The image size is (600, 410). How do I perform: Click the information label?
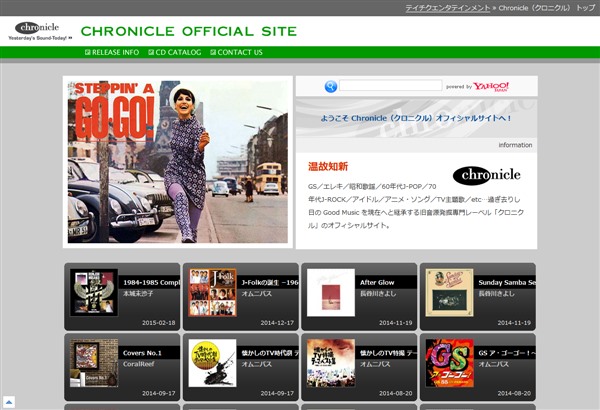click(x=515, y=145)
